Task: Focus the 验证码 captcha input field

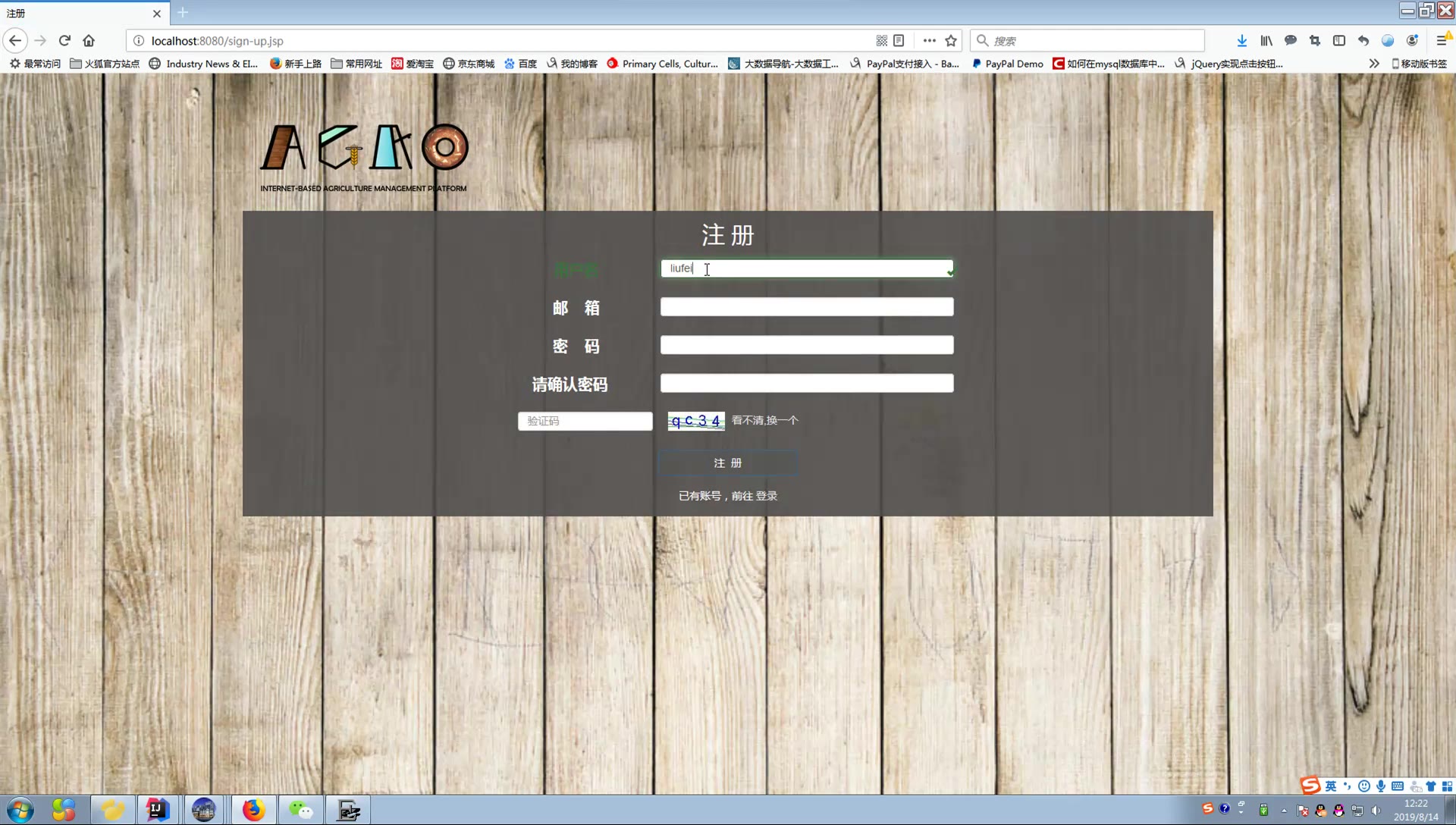Action: [585, 421]
